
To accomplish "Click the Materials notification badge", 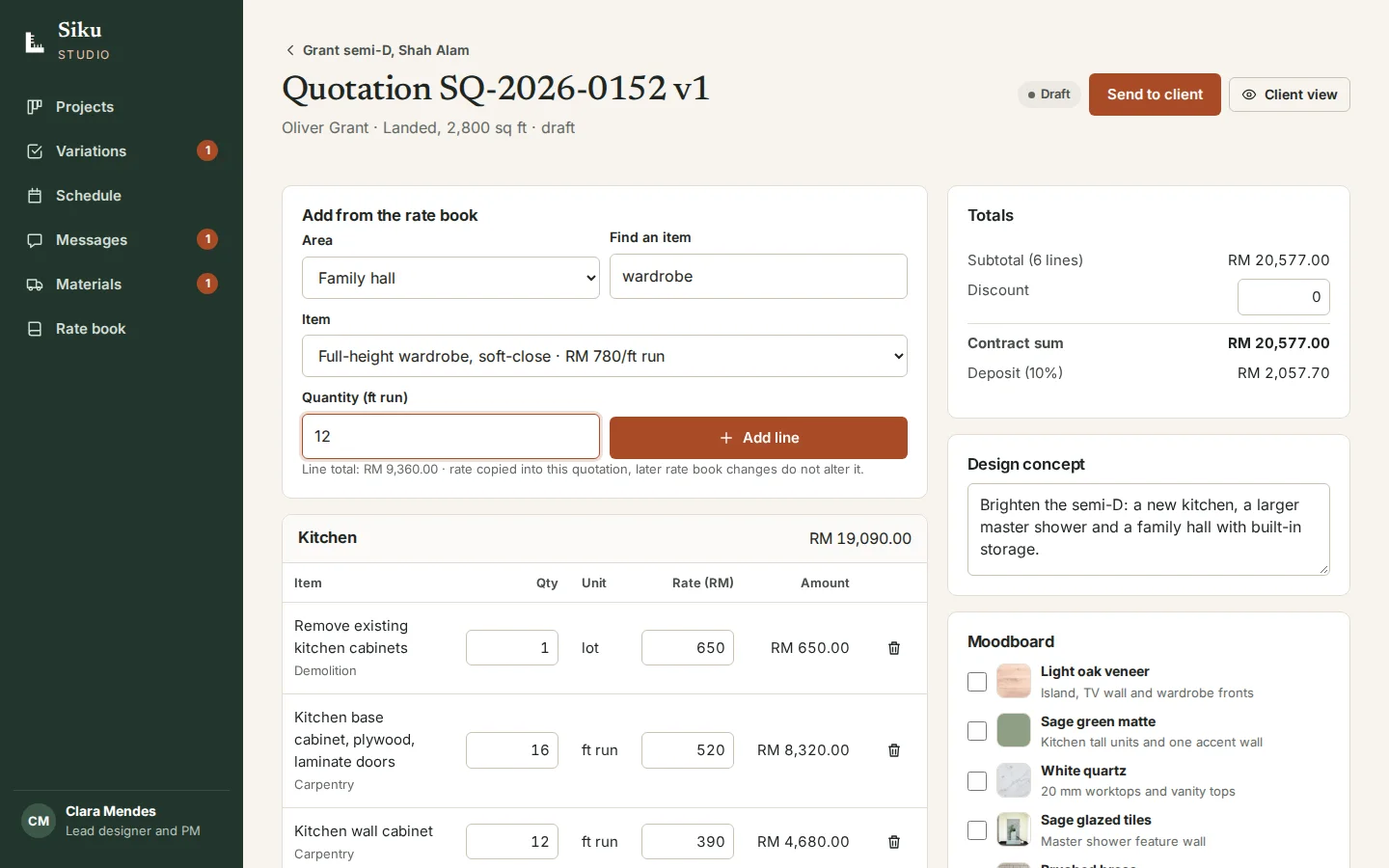I will (x=207, y=284).
